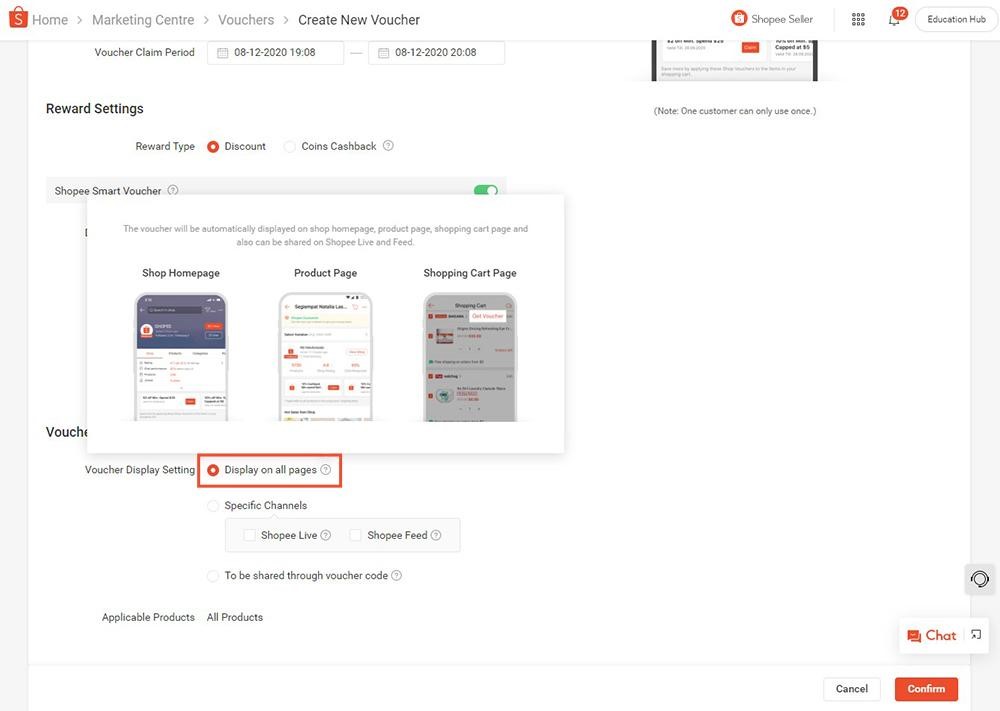Go to Home breadcrumb

point(50,20)
